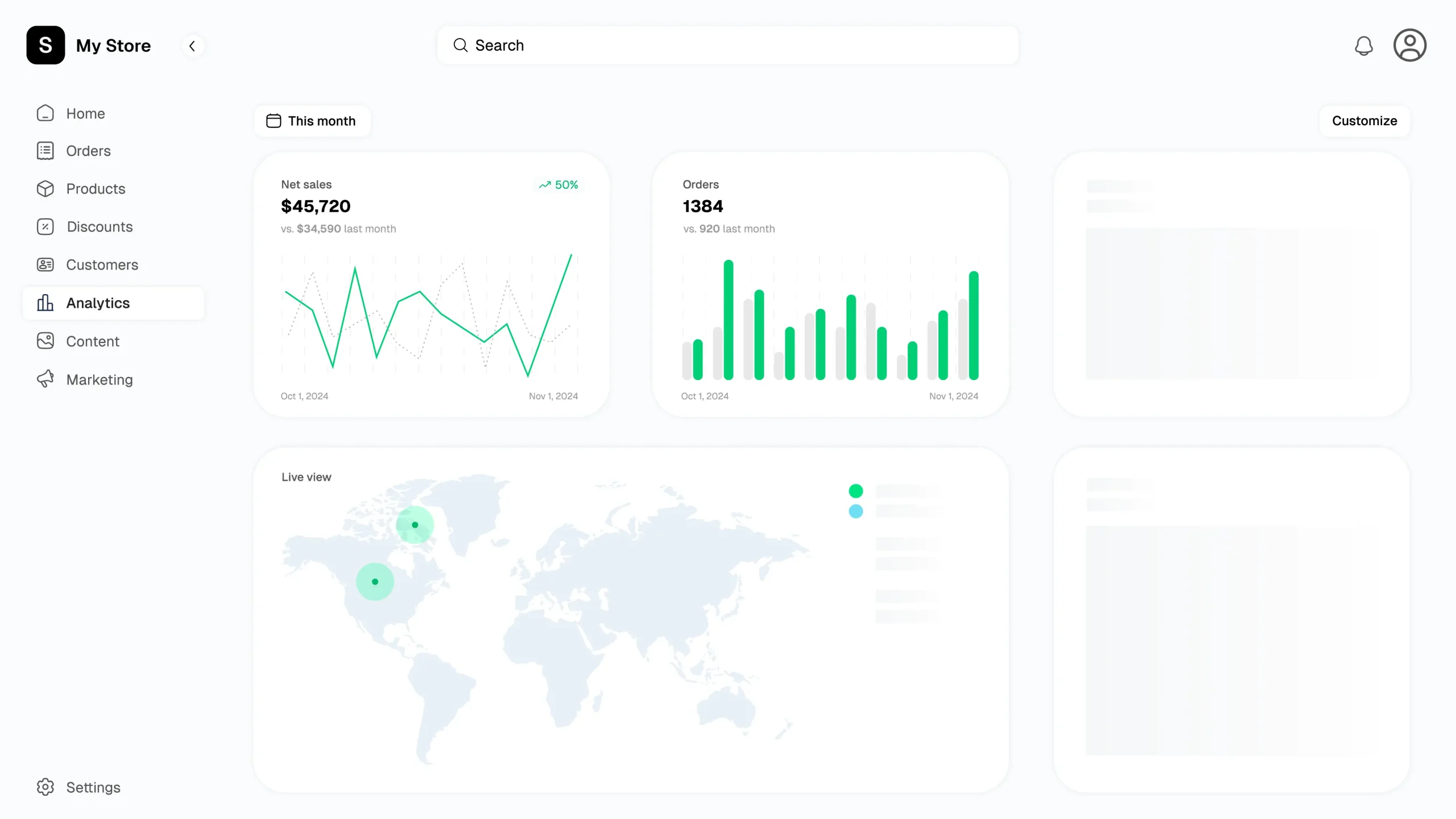1456x819 pixels.
Task: Click the Orders list icon in sidebar
Action: [45, 151]
